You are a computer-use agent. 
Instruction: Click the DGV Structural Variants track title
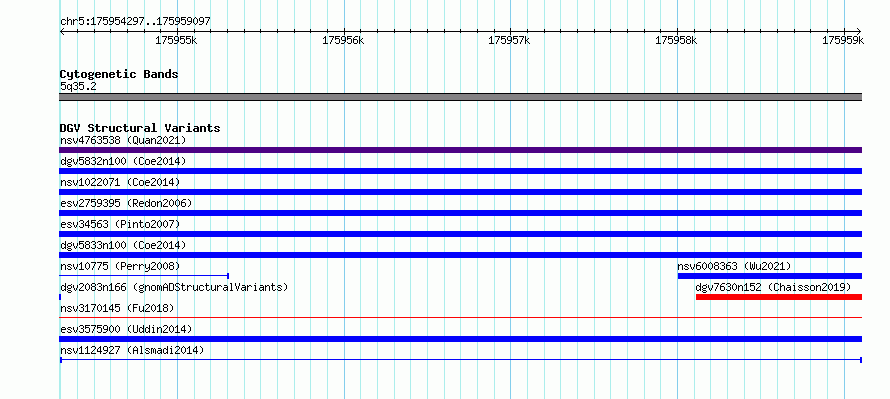point(140,128)
